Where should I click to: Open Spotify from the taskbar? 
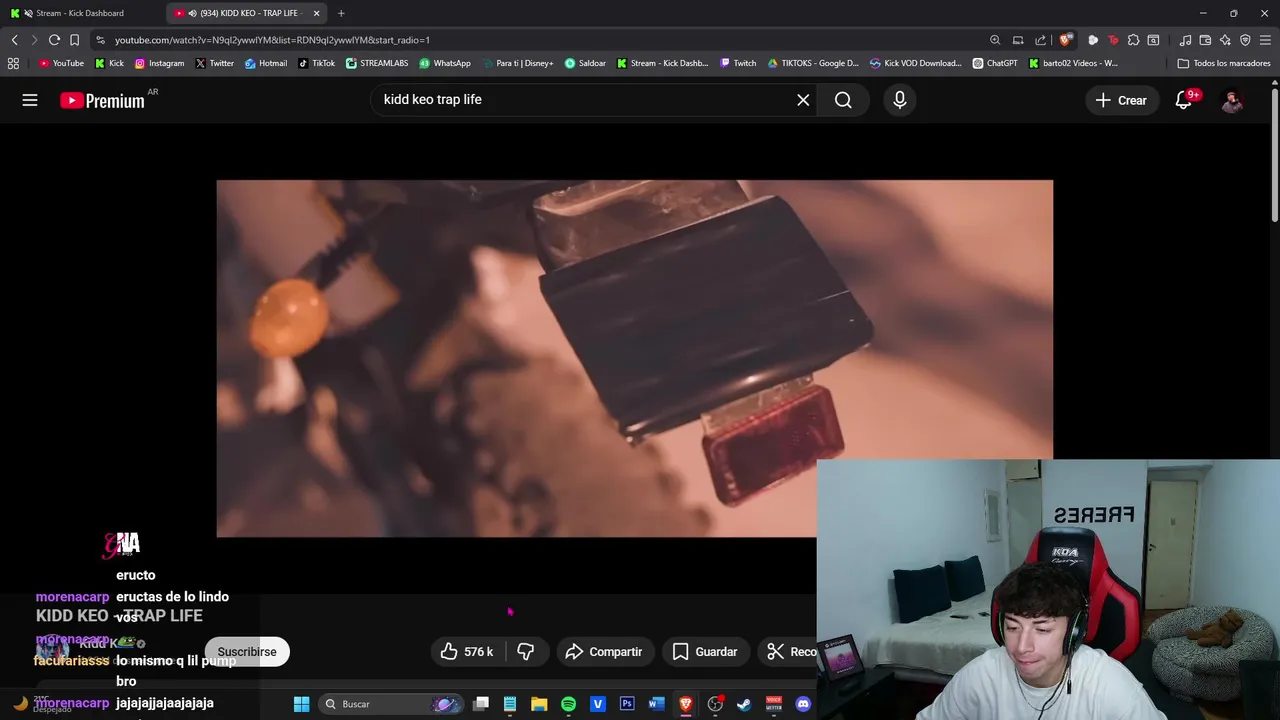568,704
